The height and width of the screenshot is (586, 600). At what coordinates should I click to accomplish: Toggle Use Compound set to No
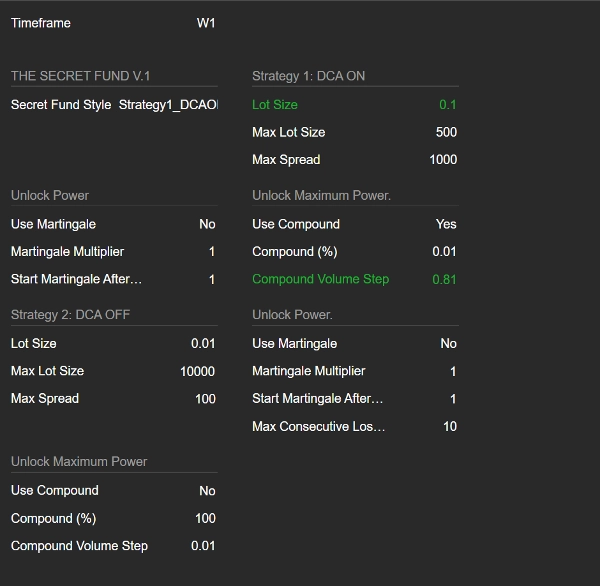pos(206,491)
